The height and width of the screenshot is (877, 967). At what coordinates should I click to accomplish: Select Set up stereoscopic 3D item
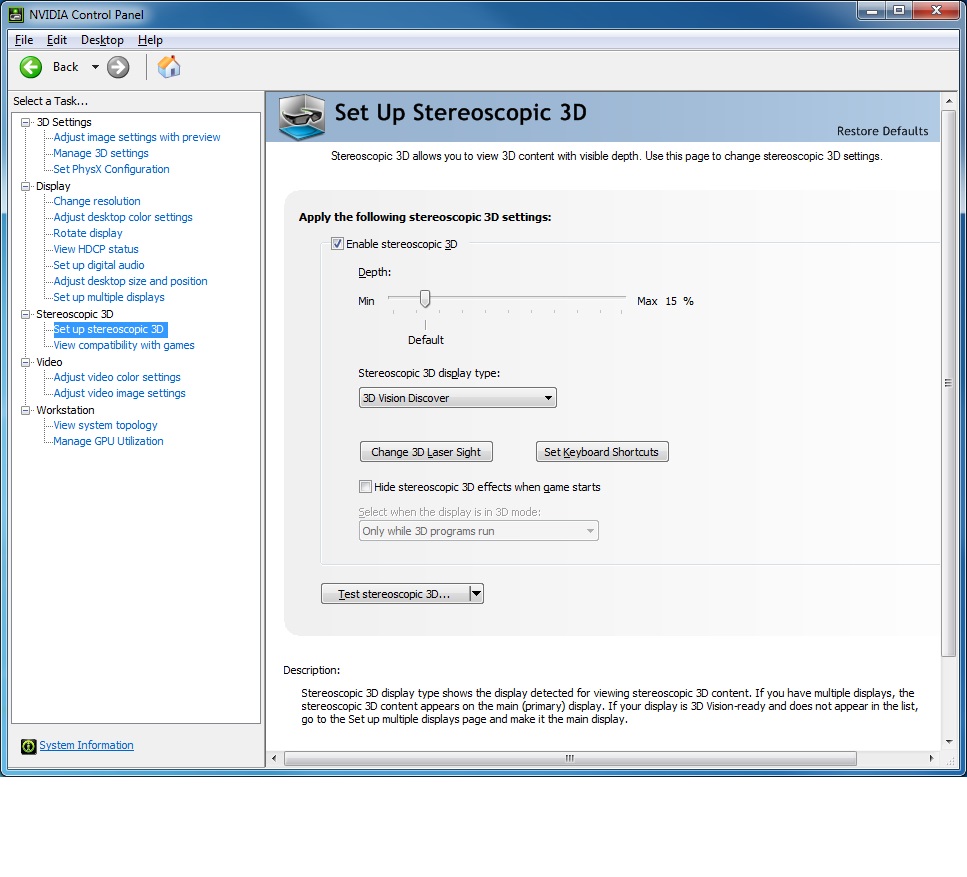coord(109,329)
